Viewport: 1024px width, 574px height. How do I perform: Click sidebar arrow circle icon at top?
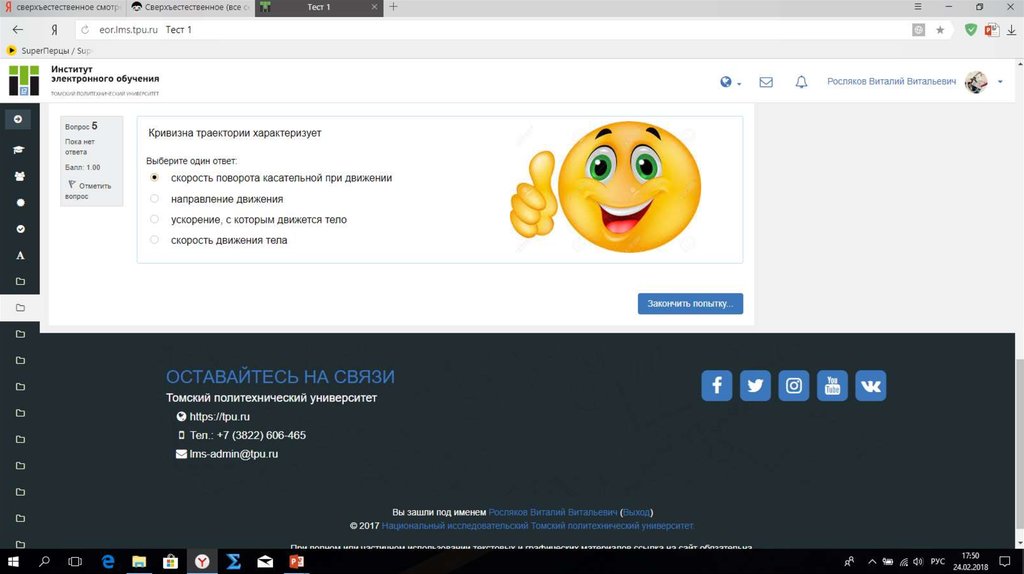[x=18, y=120]
